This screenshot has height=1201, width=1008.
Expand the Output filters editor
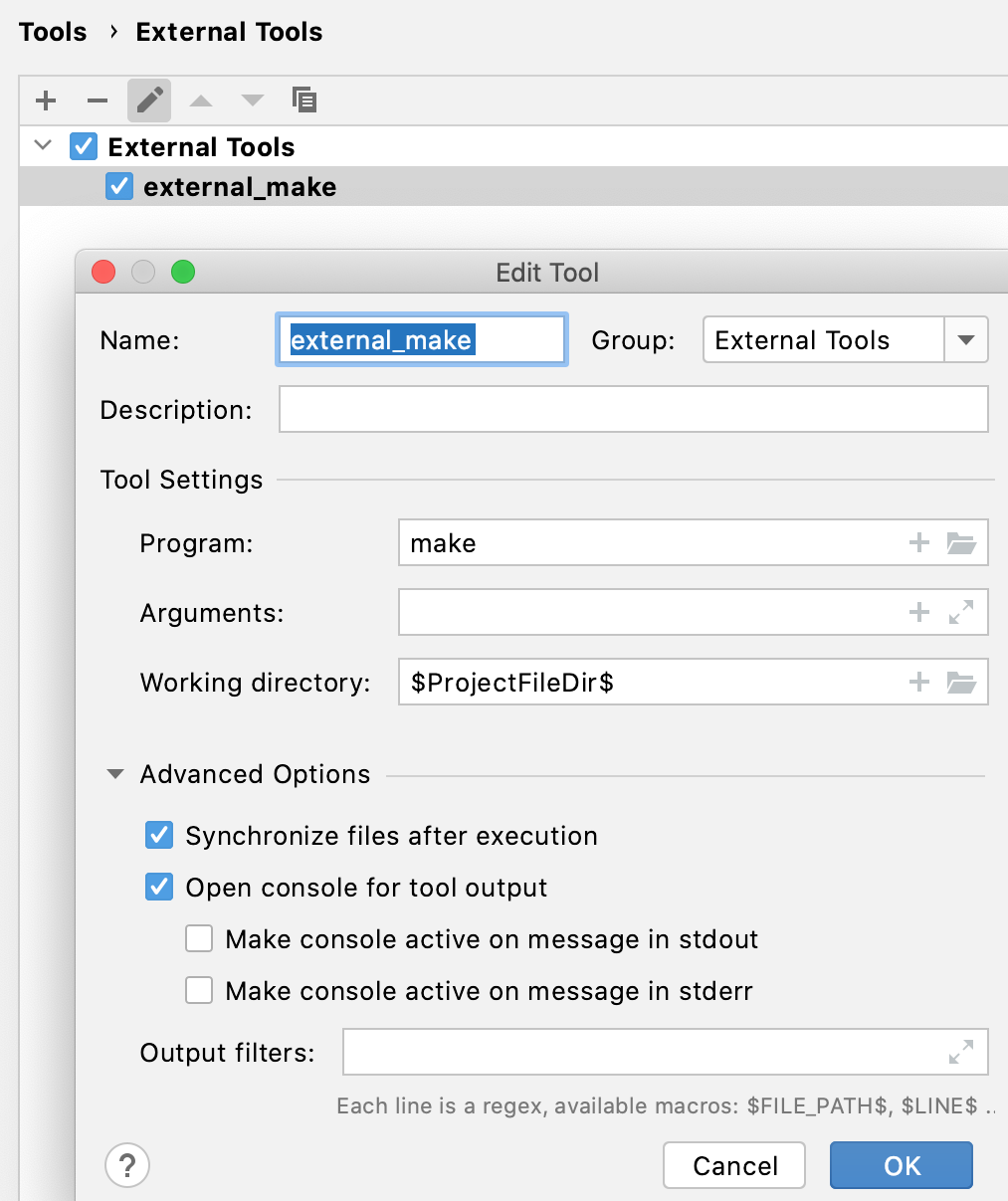pos(961,1052)
